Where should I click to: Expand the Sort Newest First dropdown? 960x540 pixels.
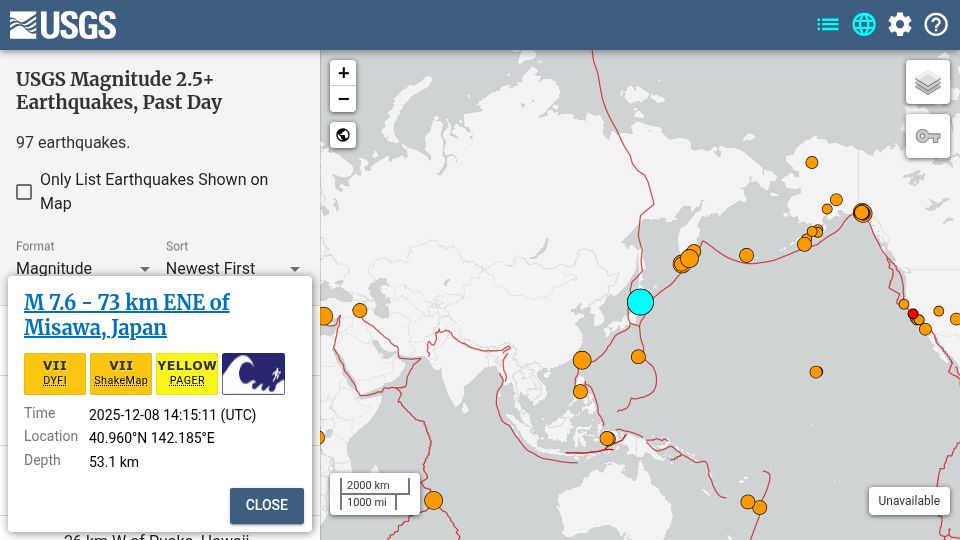233,268
